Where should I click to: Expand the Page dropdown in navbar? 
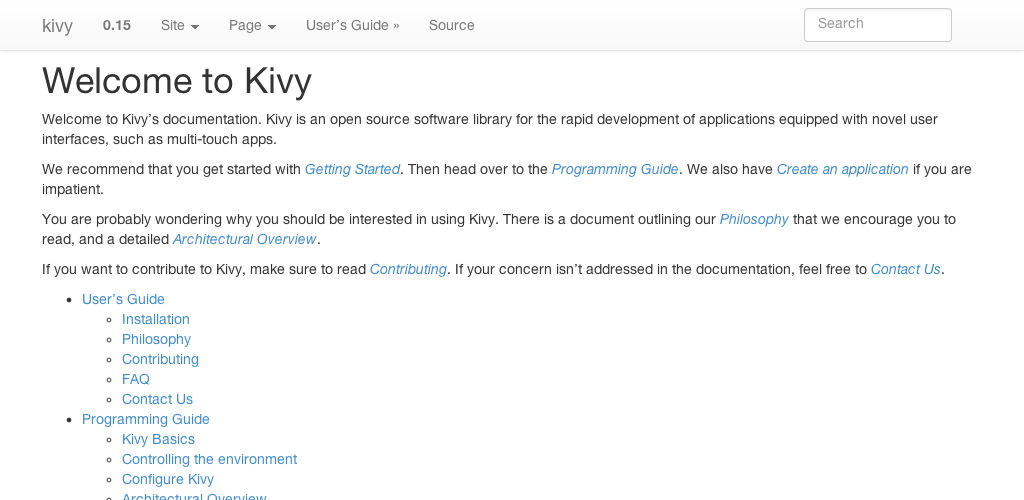[252, 25]
